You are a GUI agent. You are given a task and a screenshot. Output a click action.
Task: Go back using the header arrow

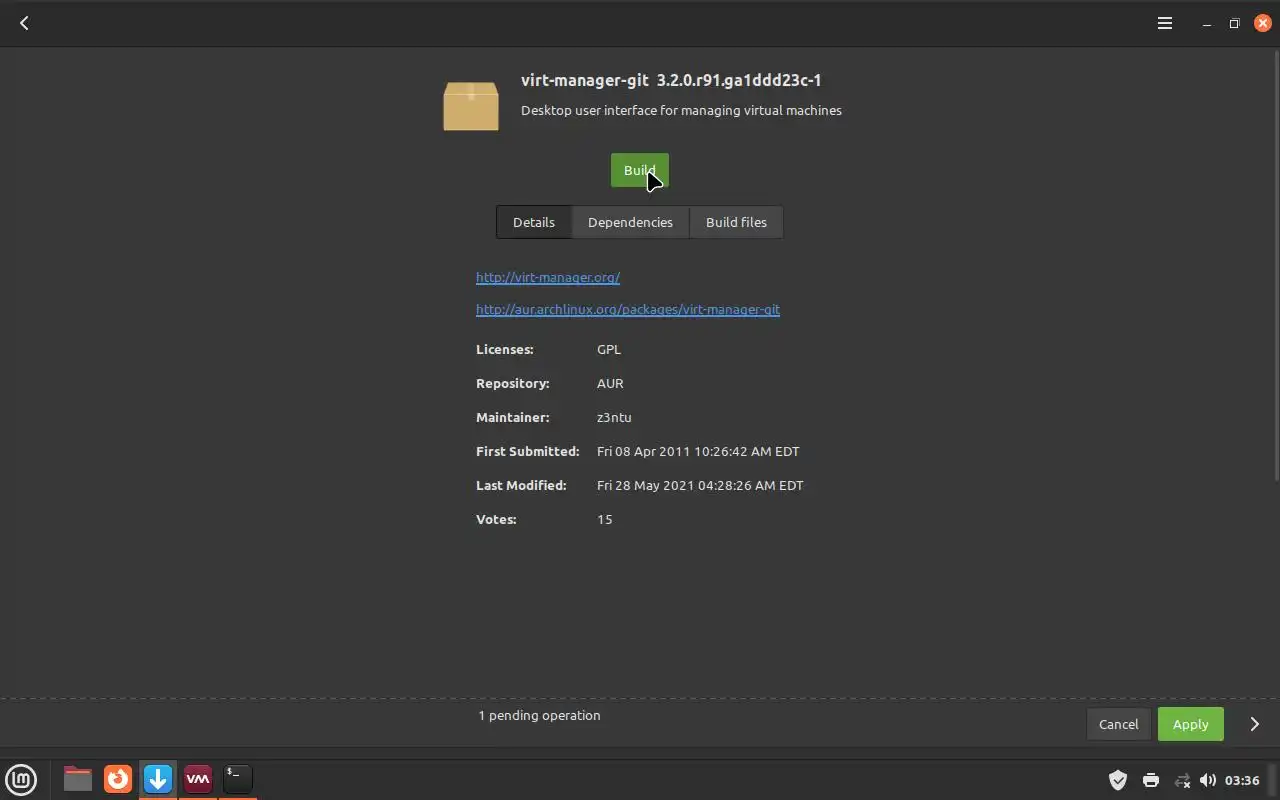(24, 23)
